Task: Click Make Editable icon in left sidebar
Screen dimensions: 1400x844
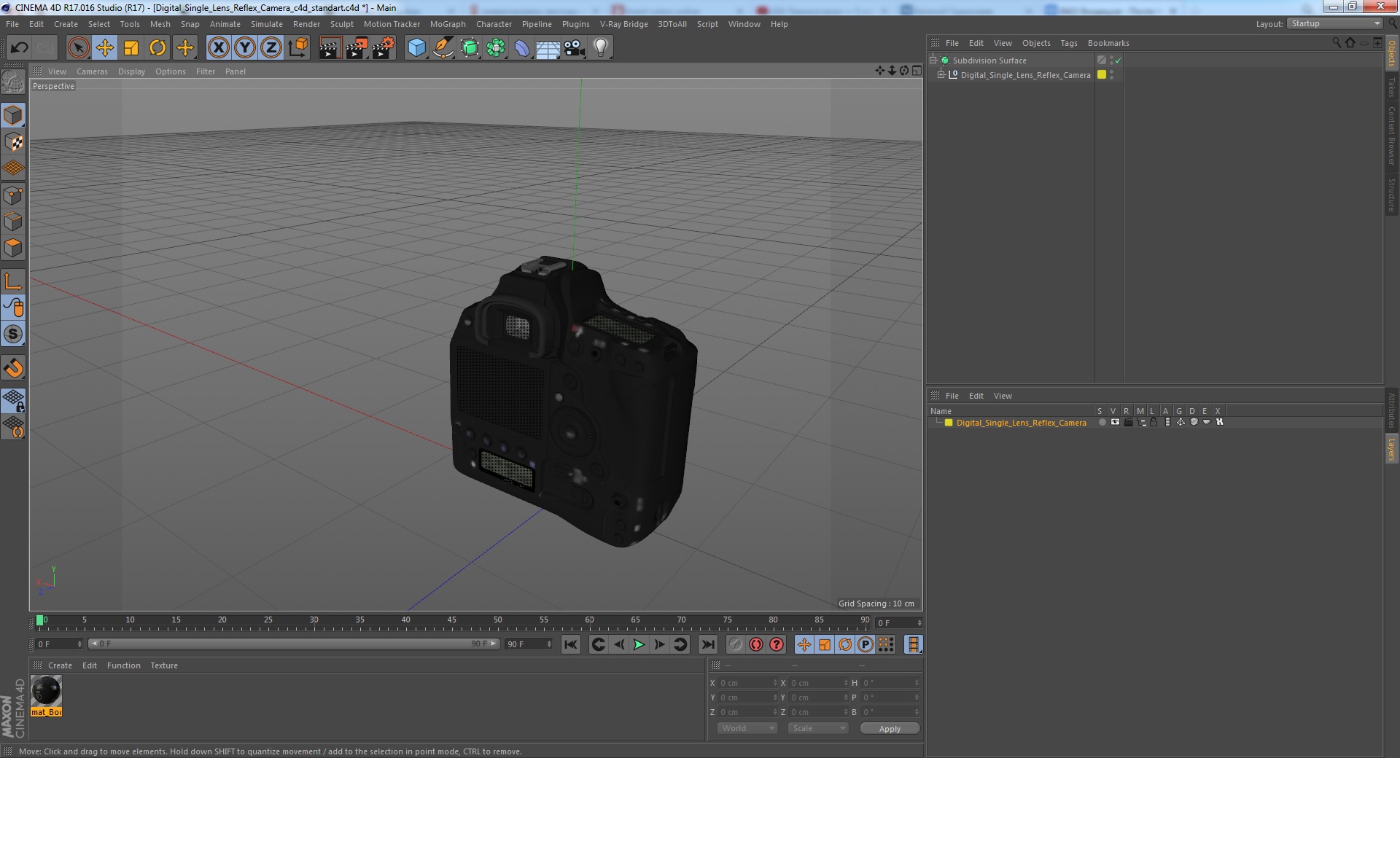Action: coord(13,82)
